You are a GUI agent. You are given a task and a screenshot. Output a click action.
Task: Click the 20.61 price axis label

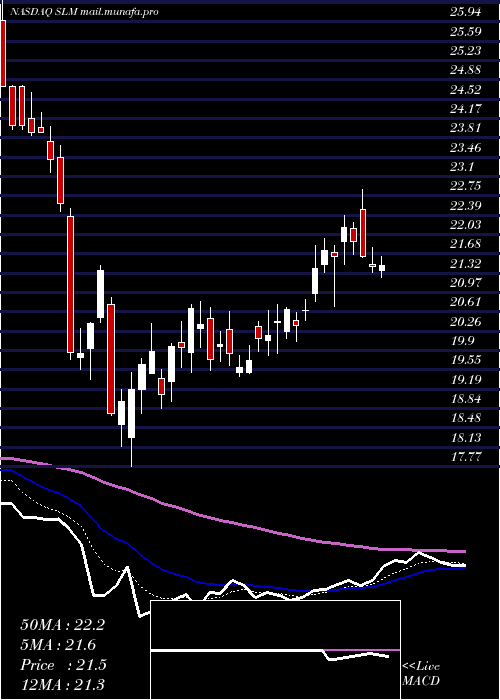pos(466,302)
